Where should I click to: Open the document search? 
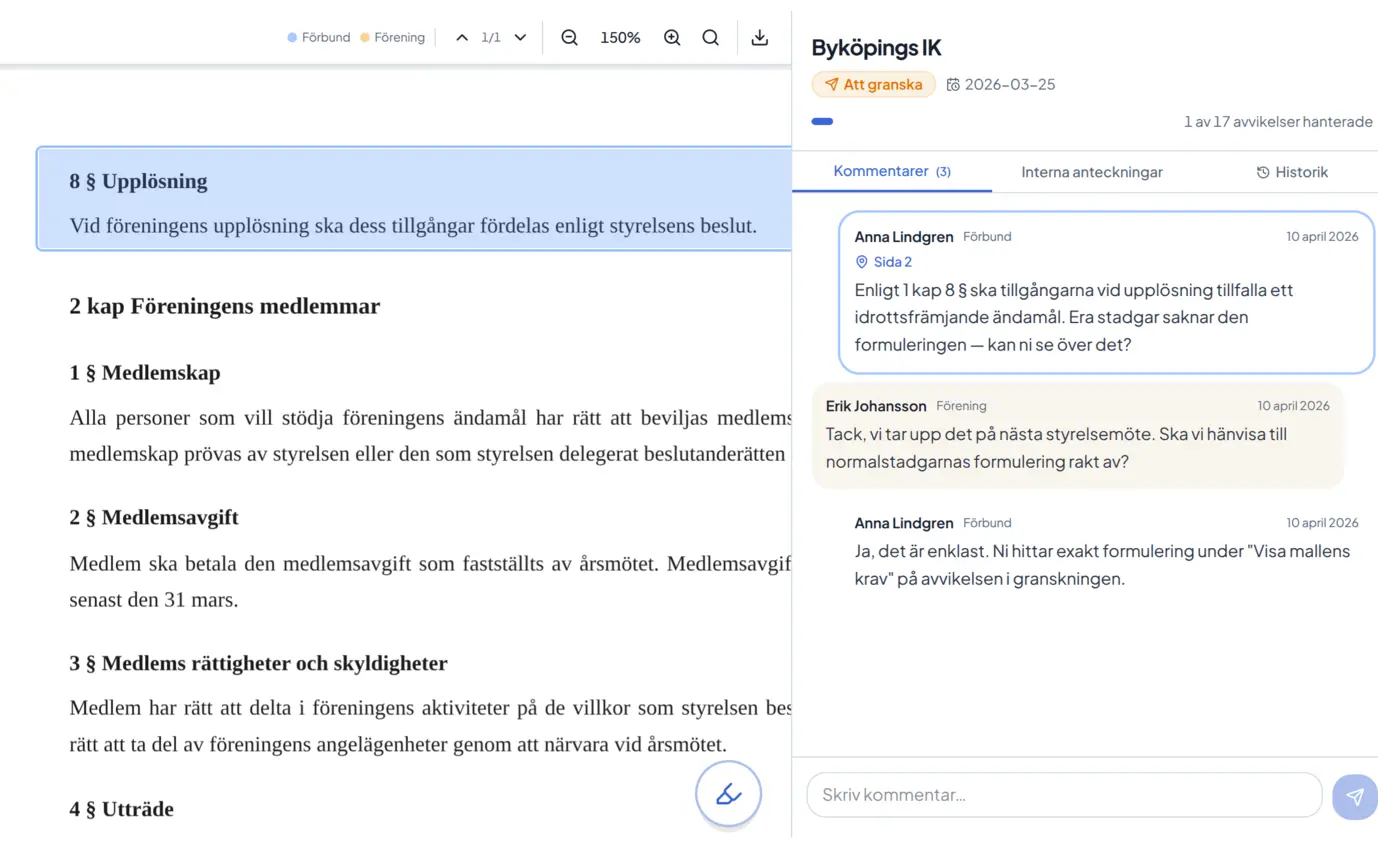[710, 37]
